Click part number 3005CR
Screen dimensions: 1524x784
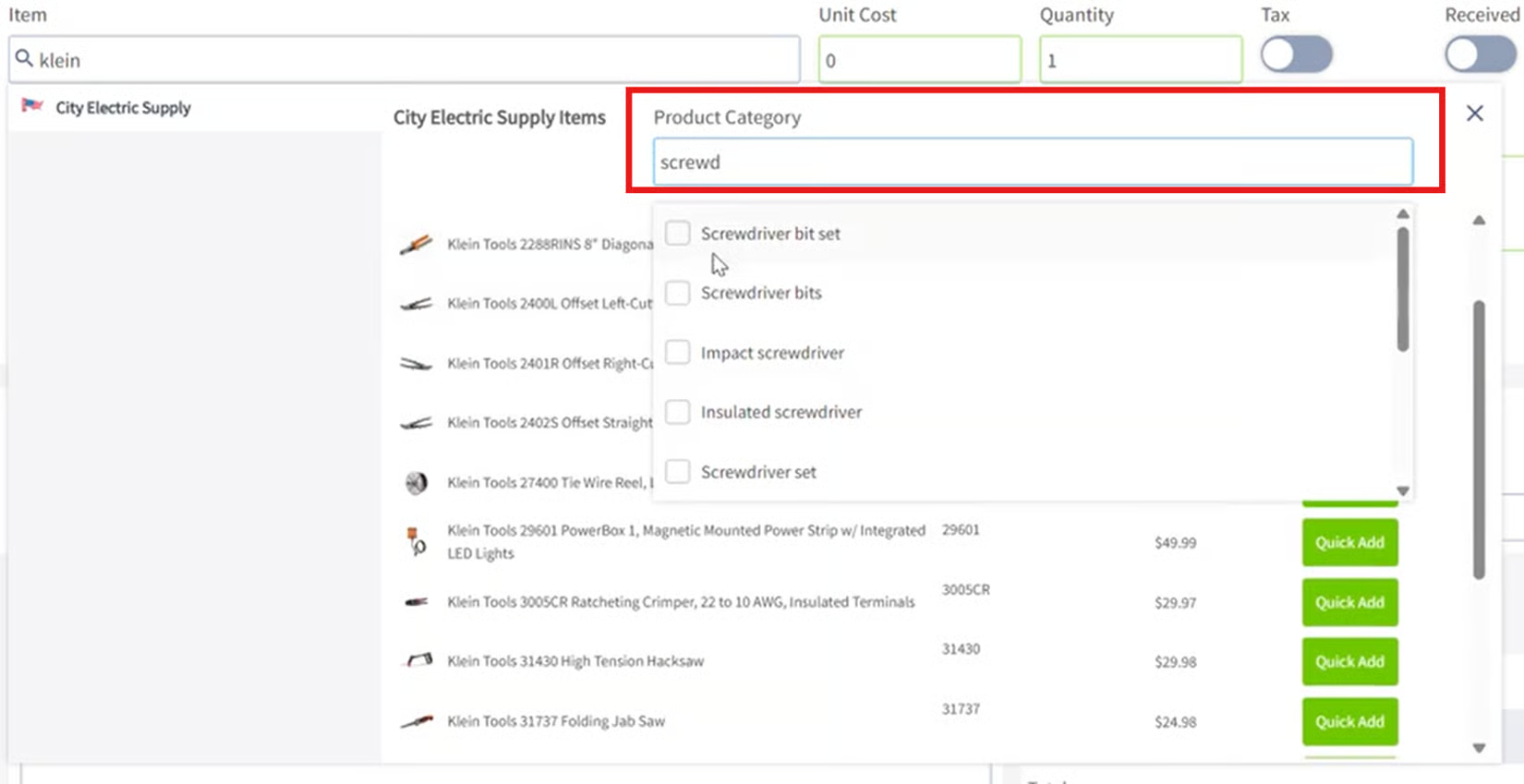(965, 589)
